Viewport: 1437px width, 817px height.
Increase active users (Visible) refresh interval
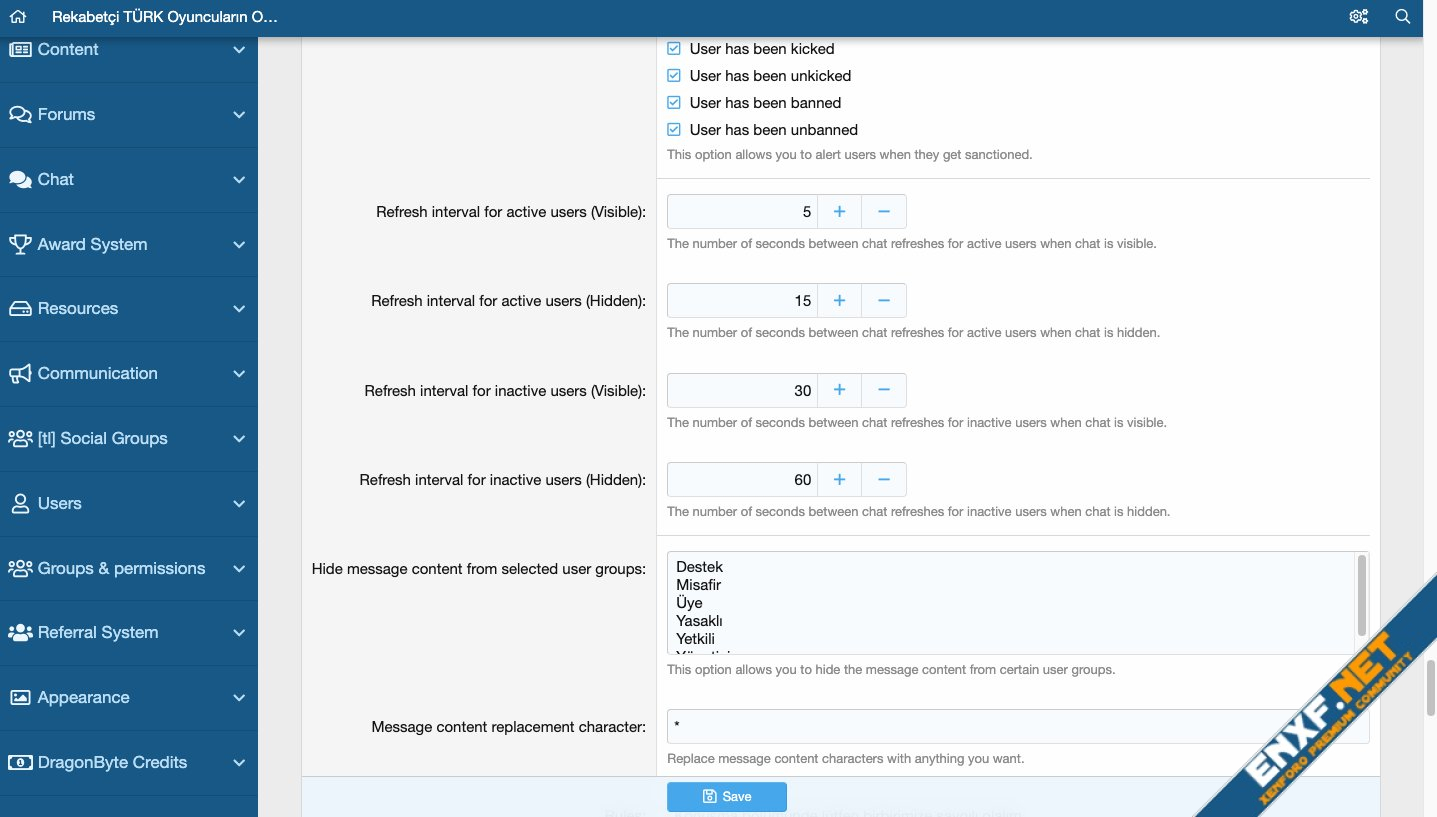[x=839, y=212]
